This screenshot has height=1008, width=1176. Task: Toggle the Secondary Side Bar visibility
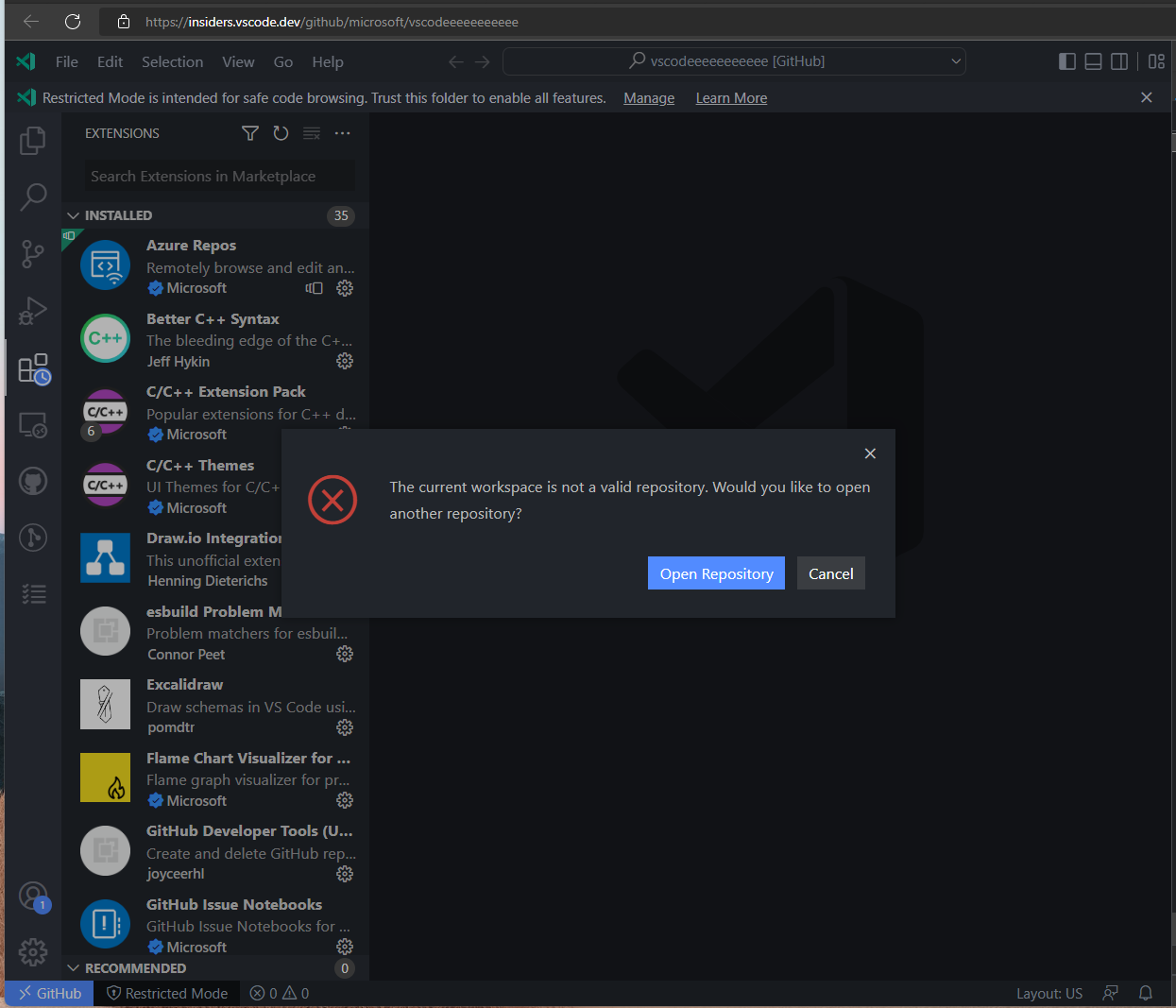(x=1119, y=60)
